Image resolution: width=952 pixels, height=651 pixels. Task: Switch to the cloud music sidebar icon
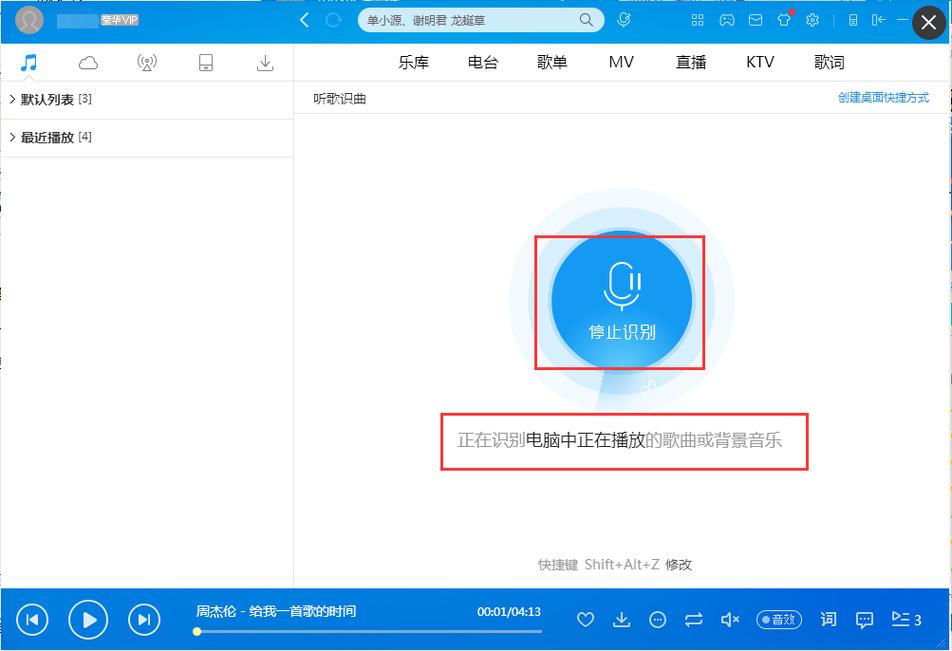[88, 61]
